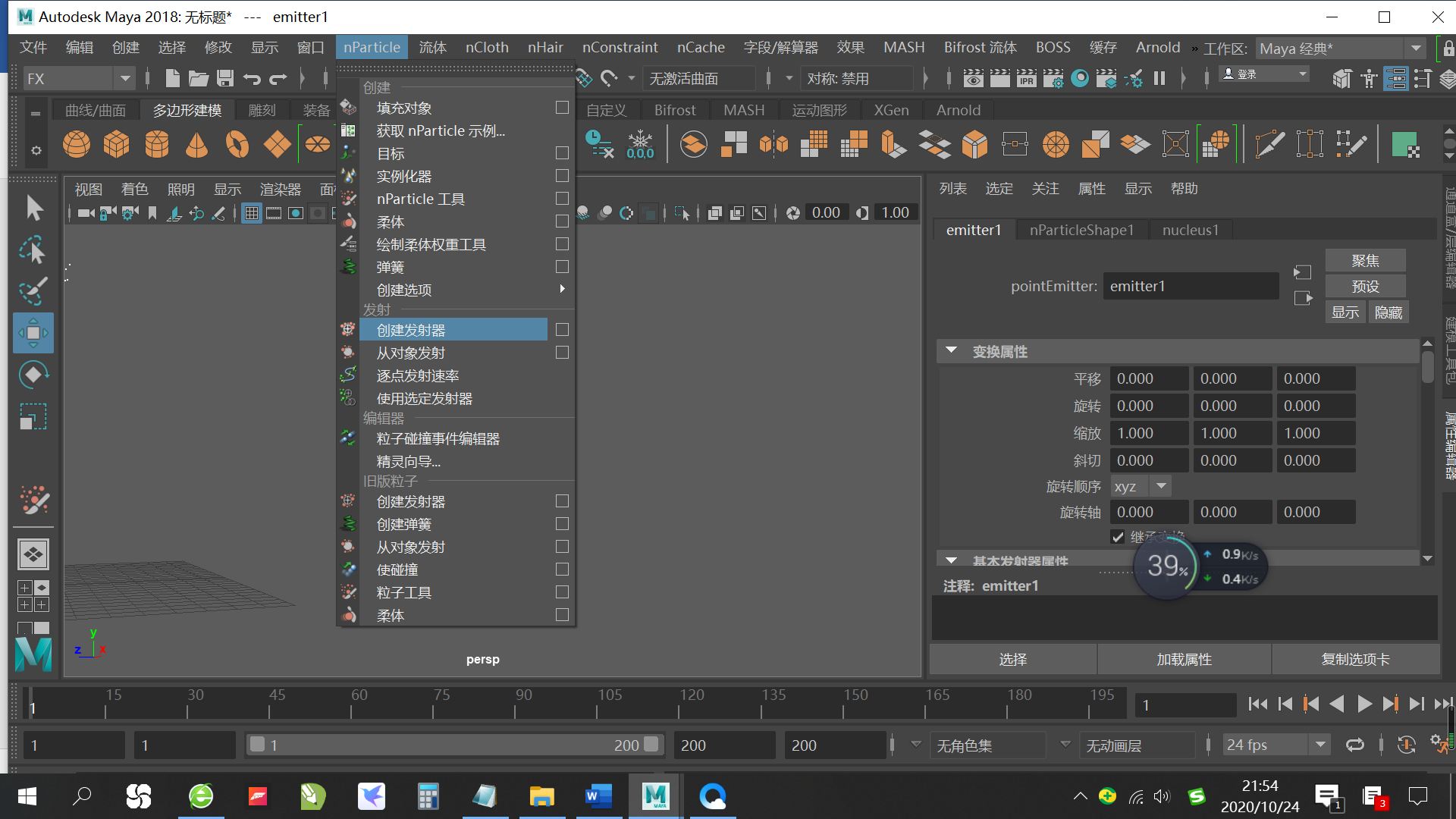Open option box for 使碰撞
This screenshot has width=1456, height=819.
tap(562, 570)
